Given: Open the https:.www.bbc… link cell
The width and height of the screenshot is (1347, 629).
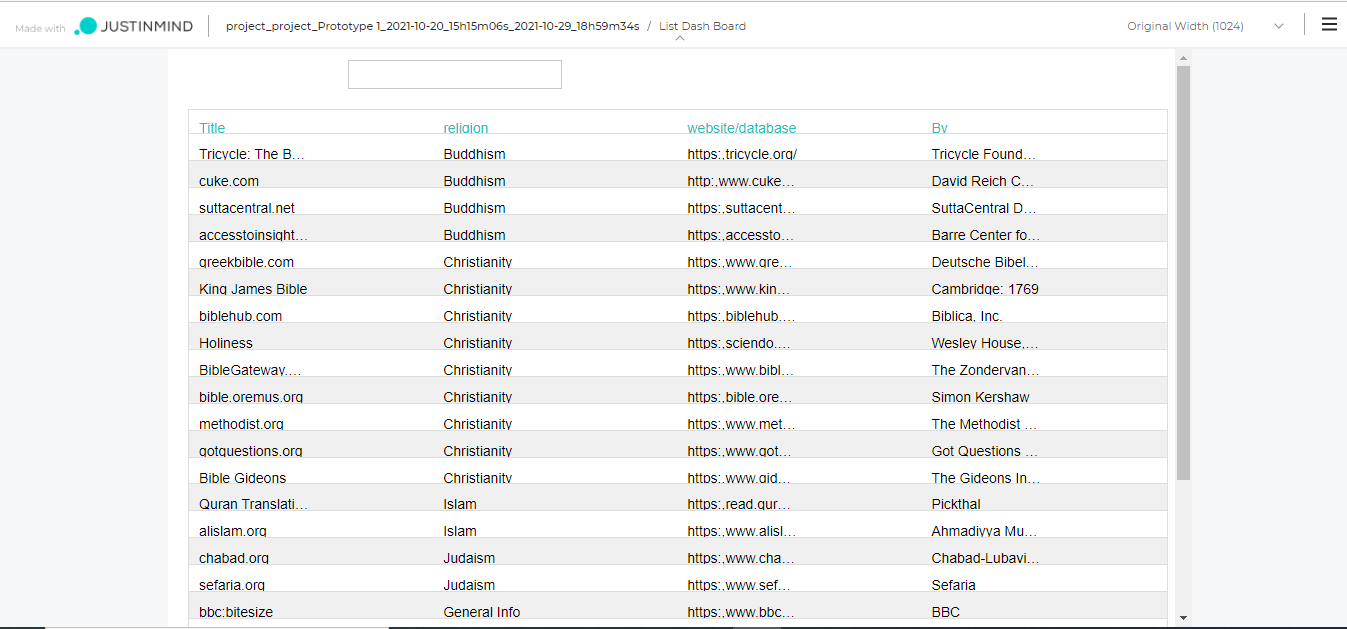Looking at the screenshot, I should [741, 612].
